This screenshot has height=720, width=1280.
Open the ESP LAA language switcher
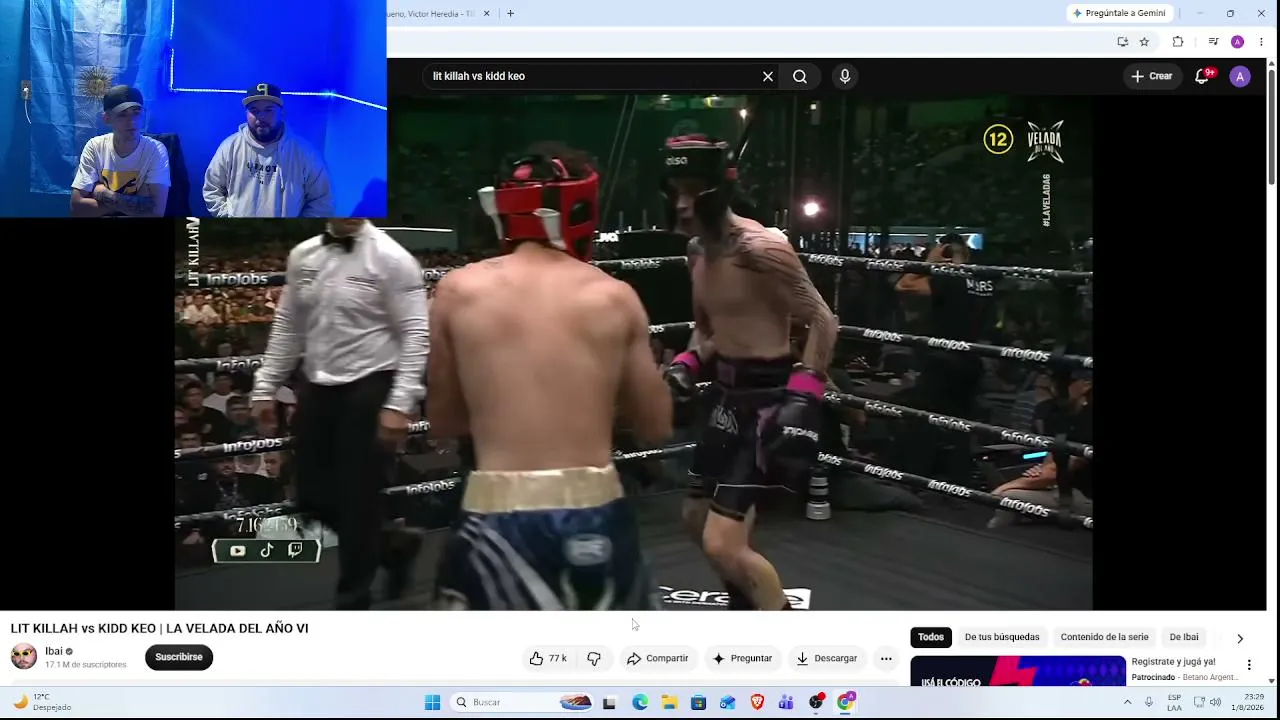(1174, 702)
